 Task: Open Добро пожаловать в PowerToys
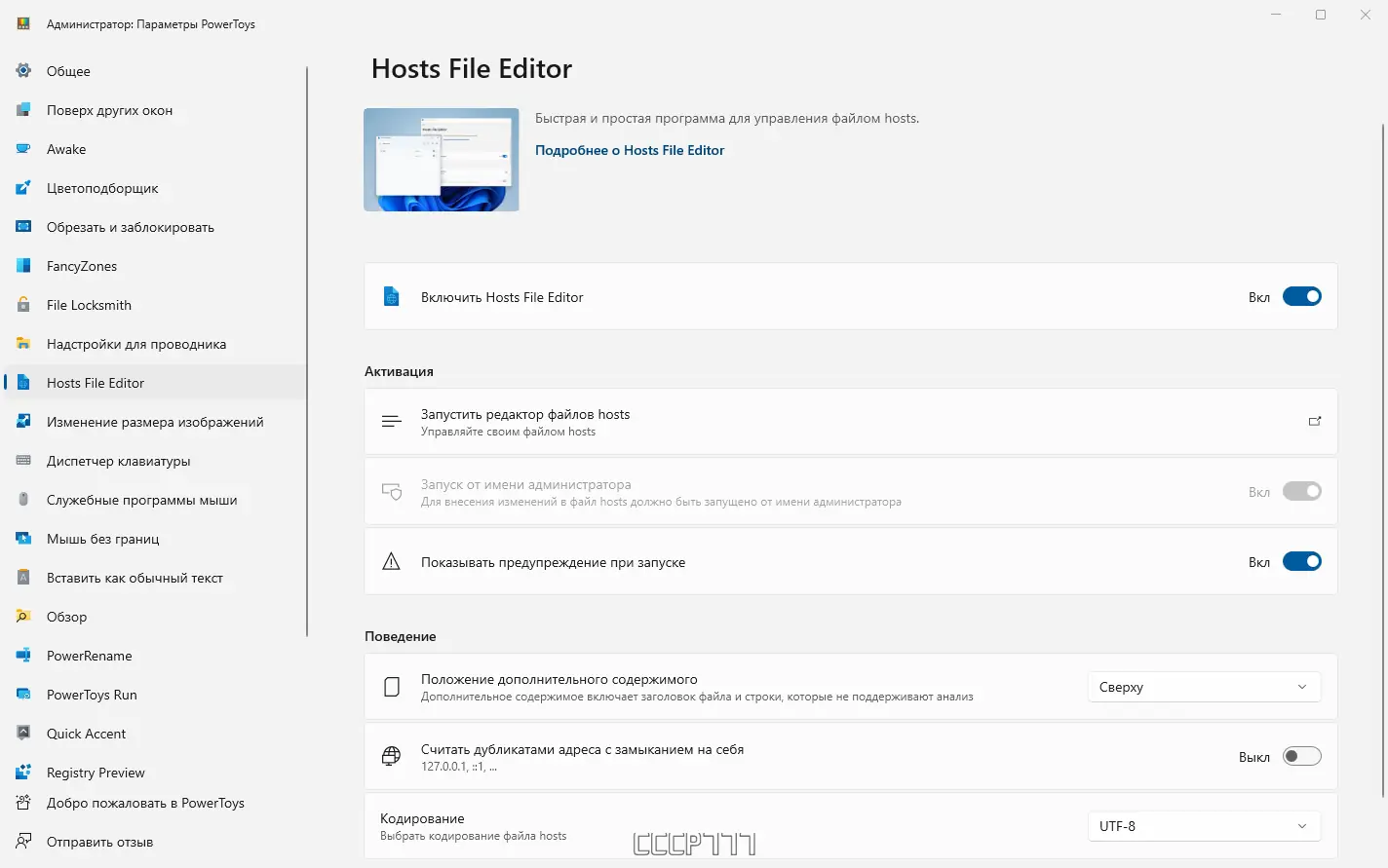156,803
